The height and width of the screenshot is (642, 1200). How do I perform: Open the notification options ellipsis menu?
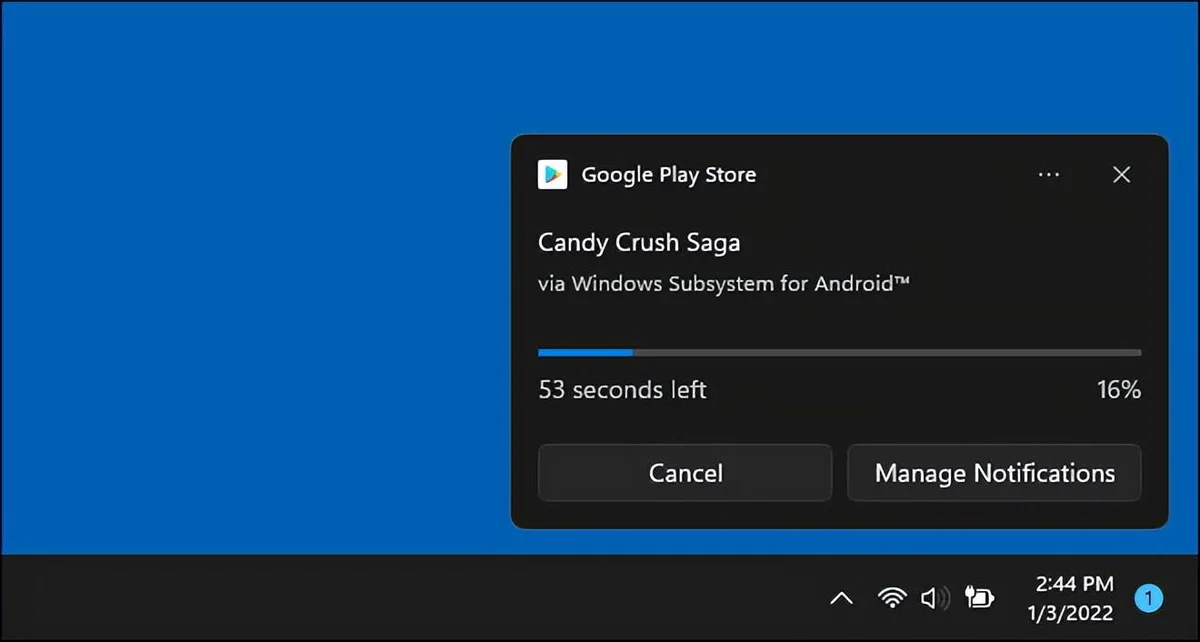click(x=1049, y=175)
